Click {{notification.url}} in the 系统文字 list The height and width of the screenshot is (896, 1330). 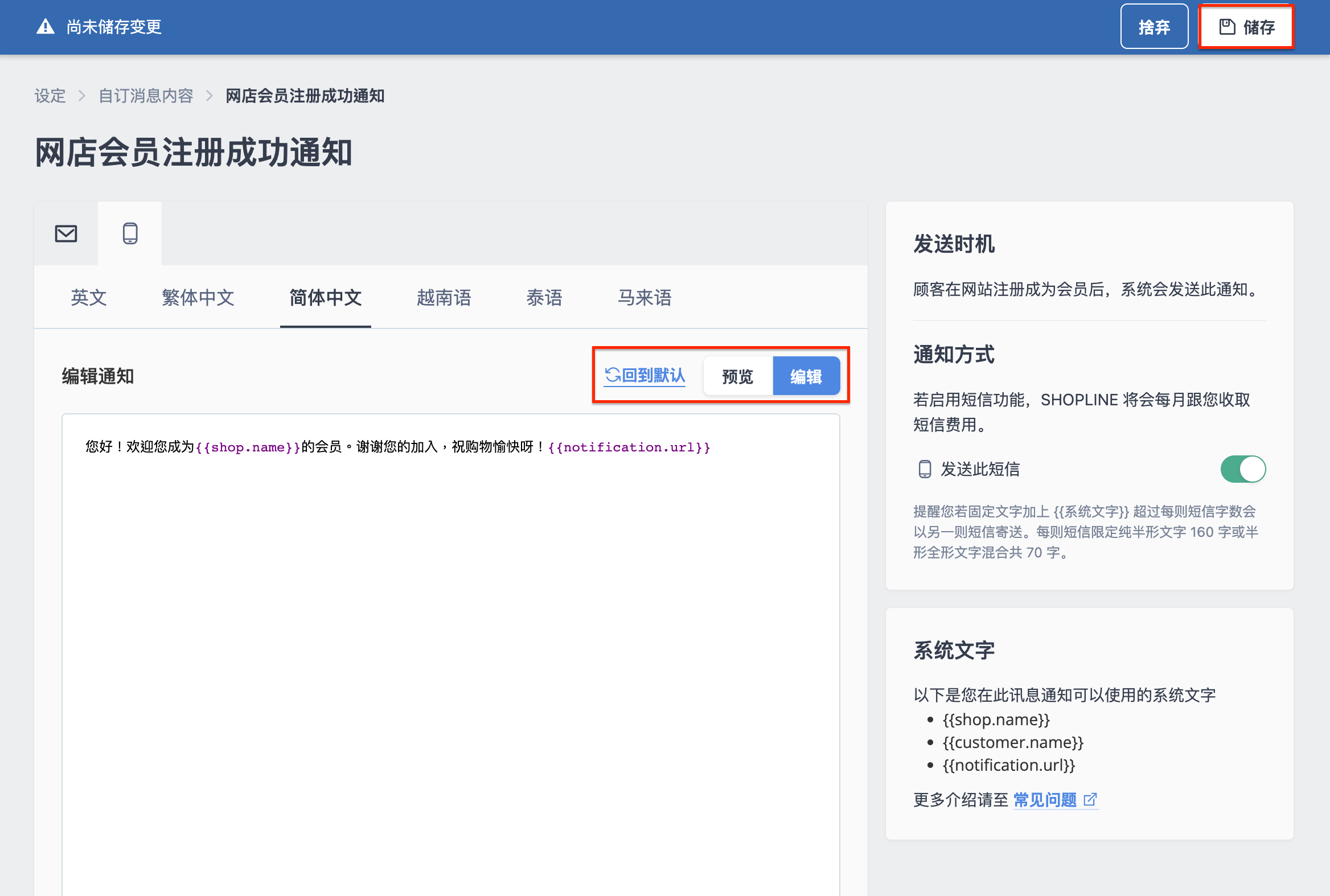(x=1009, y=765)
